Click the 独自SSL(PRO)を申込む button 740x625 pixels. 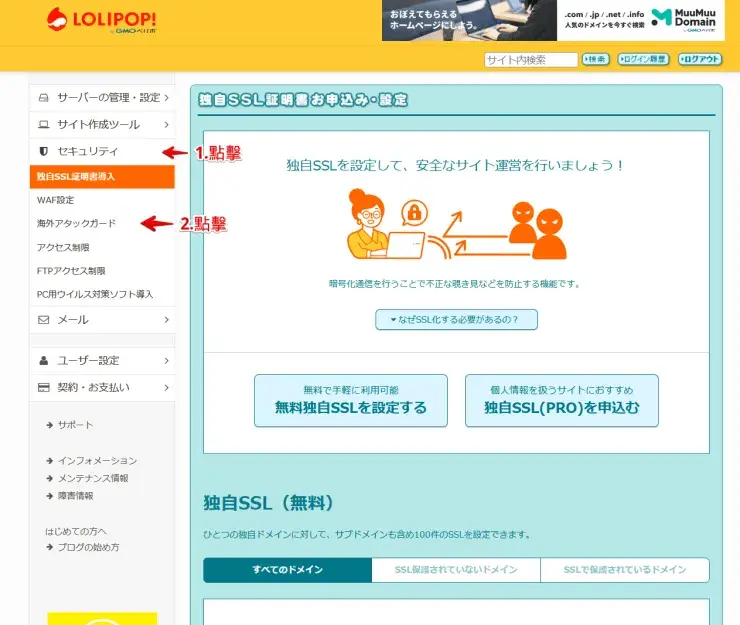[x=562, y=401]
